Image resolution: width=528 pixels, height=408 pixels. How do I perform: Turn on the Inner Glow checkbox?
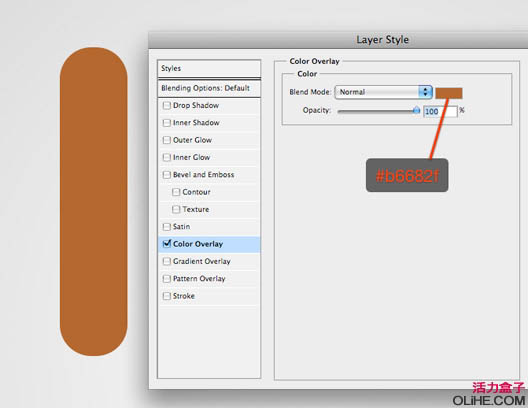click(x=167, y=157)
